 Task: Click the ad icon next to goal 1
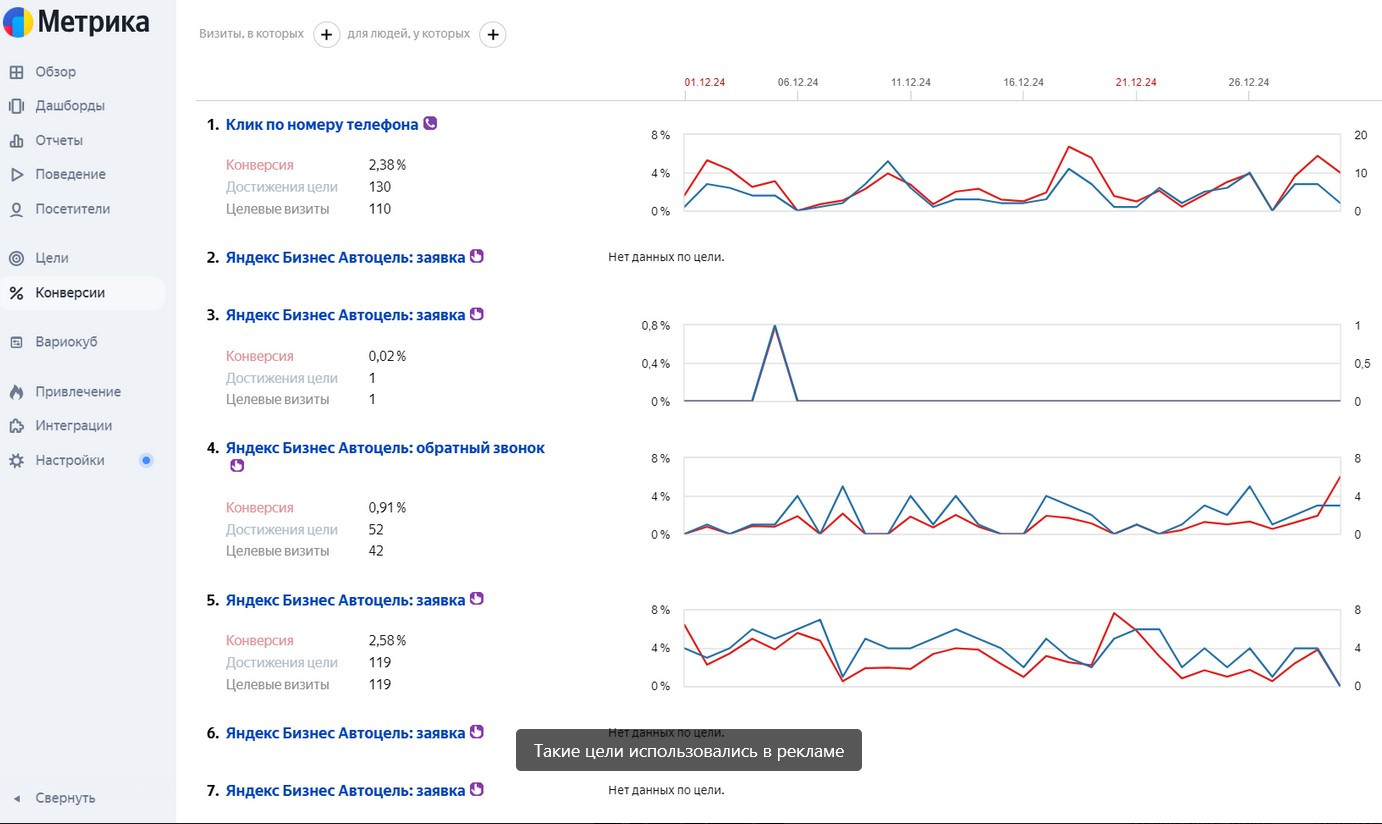click(x=430, y=124)
